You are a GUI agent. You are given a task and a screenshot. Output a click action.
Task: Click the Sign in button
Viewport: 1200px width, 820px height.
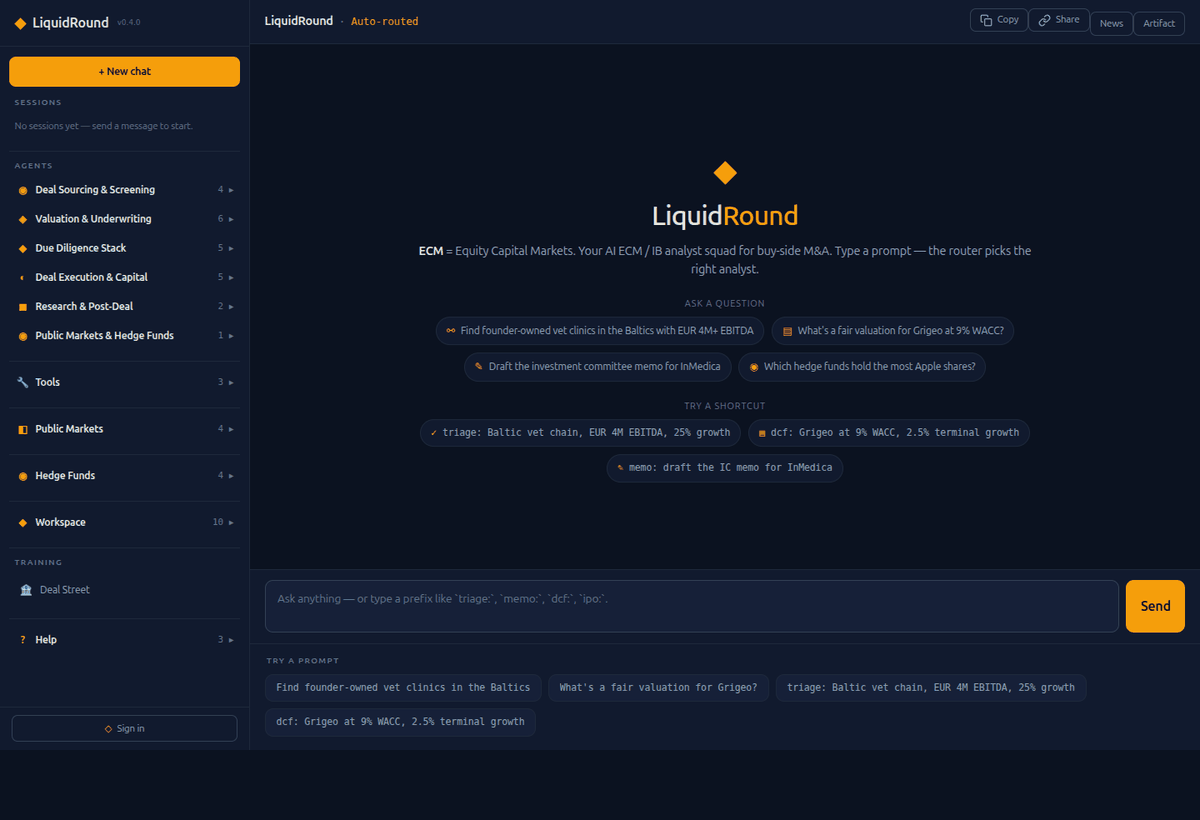click(x=124, y=728)
